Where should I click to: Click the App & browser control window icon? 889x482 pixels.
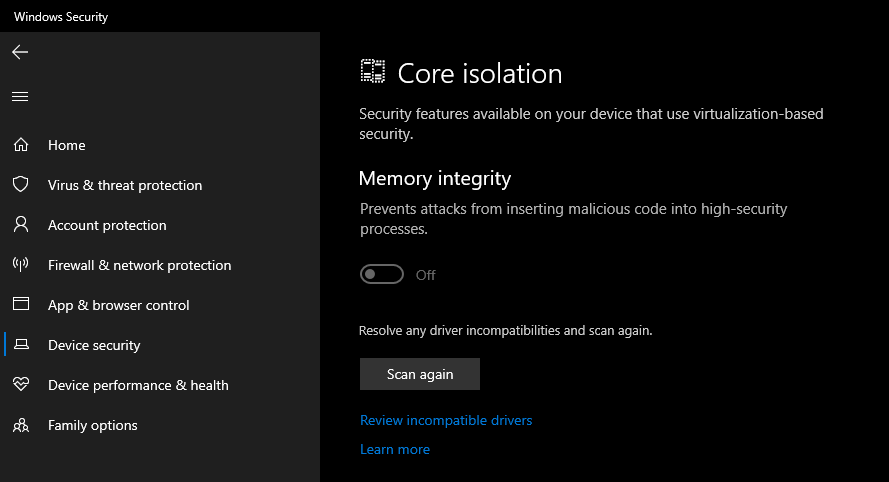pos(20,305)
